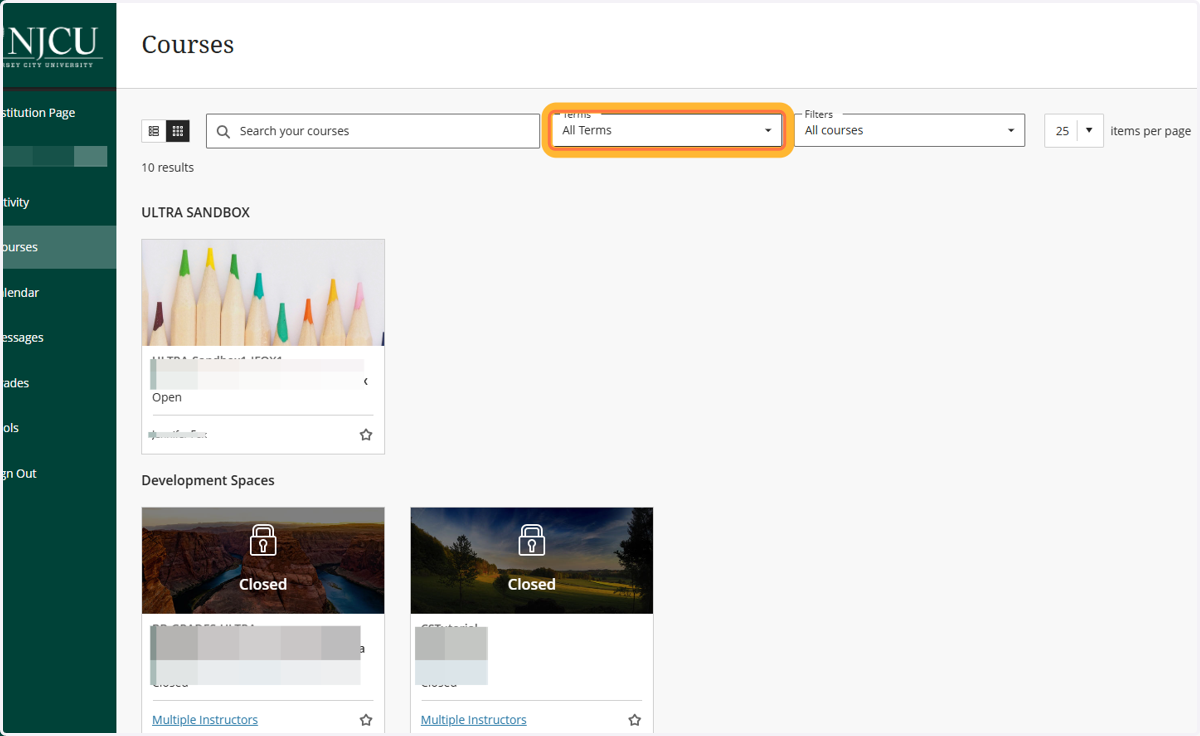Focus the Search your courses field
This screenshot has width=1200, height=736.
click(x=373, y=131)
